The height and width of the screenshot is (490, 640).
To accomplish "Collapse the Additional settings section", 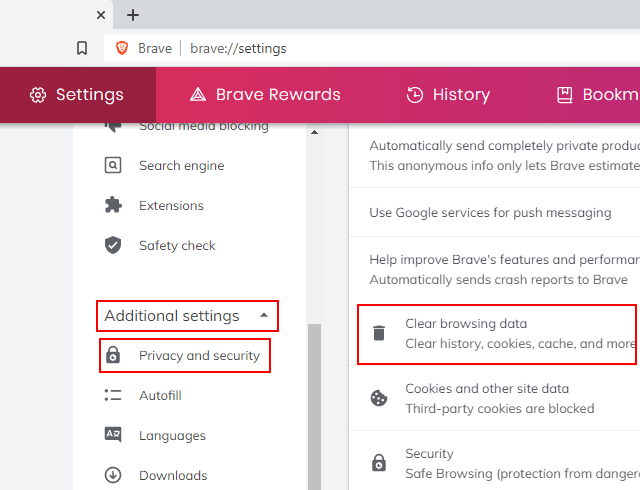I will 187,316.
